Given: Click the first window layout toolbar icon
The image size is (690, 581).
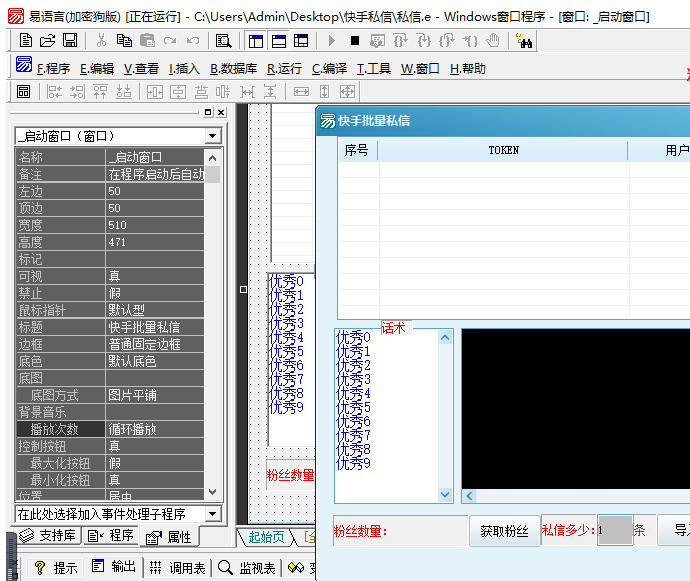Looking at the screenshot, I should point(256,41).
